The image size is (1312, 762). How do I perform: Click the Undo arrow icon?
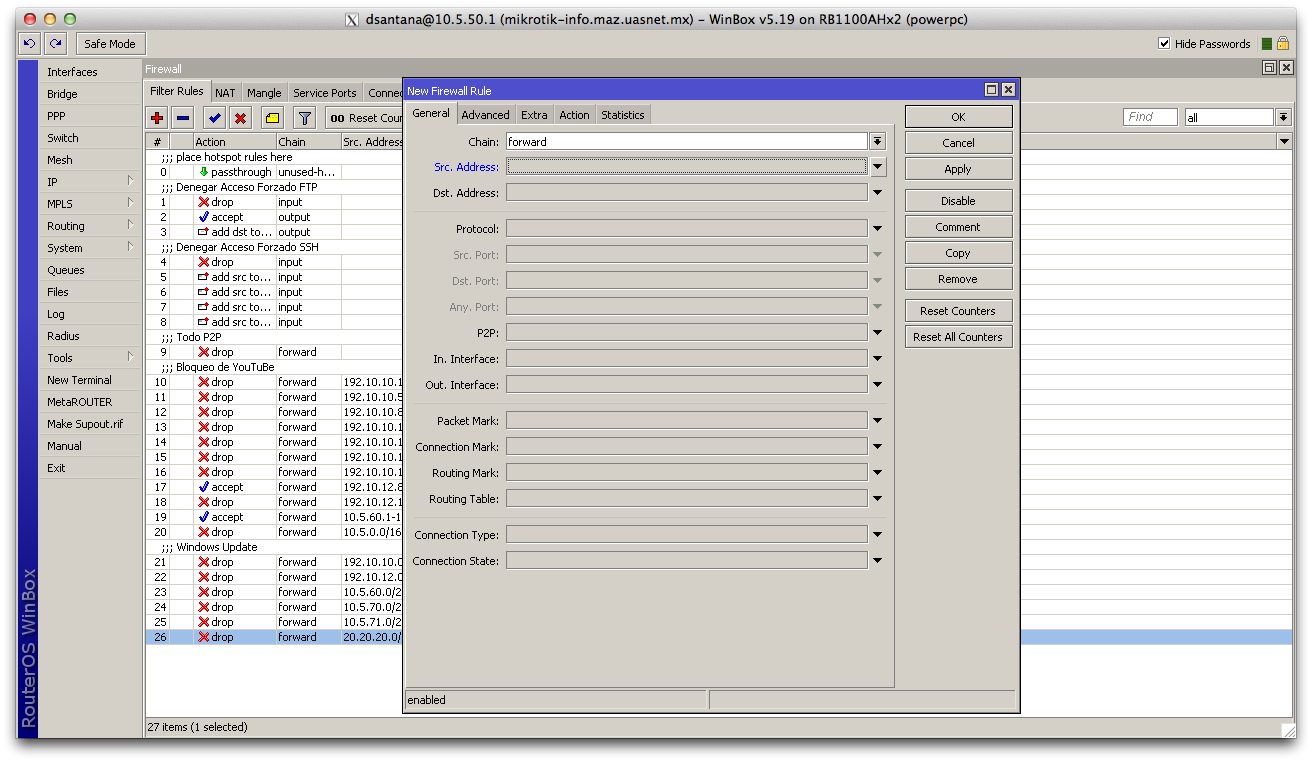click(x=29, y=43)
